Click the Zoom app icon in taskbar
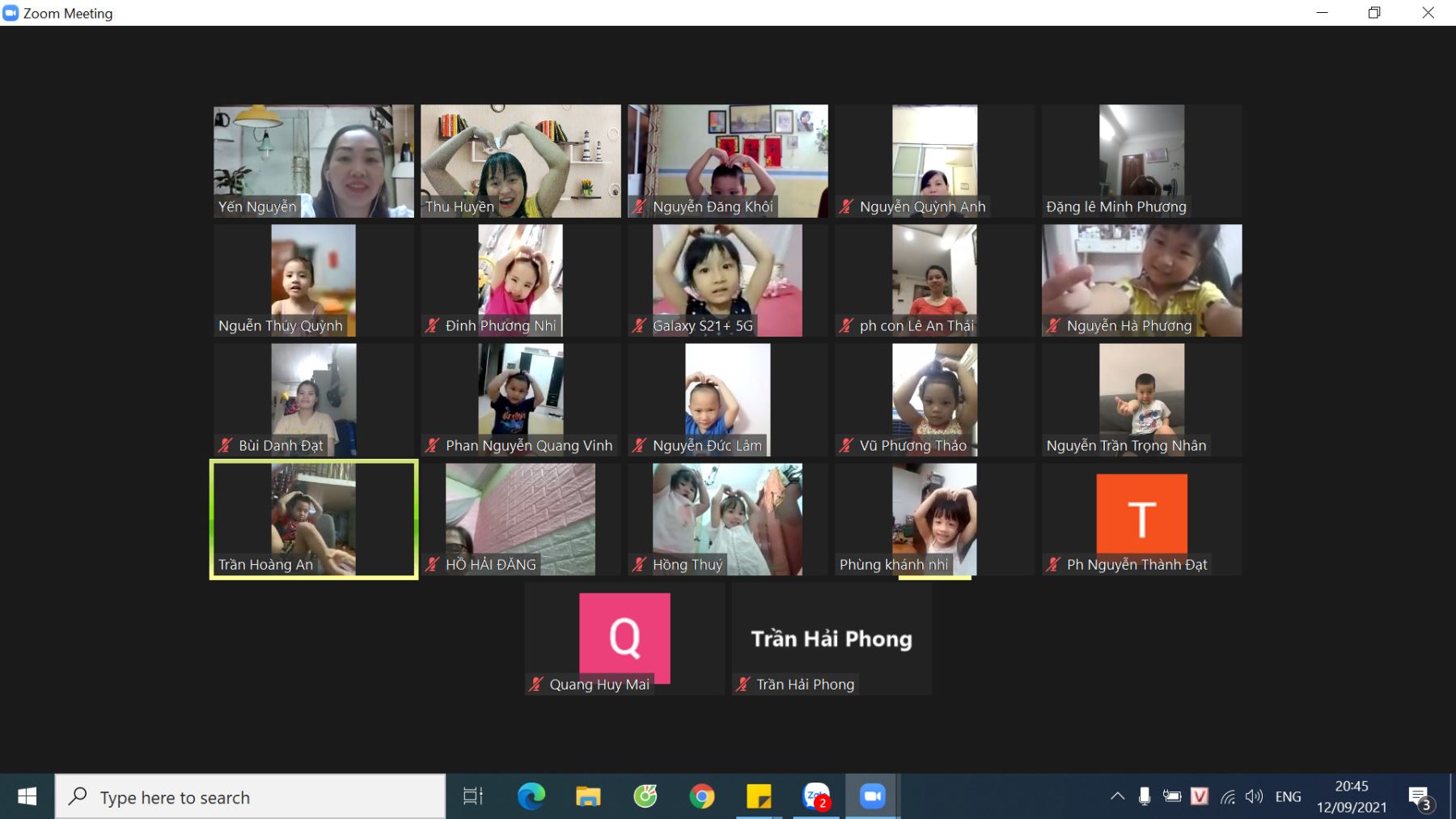 pos(872,797)
